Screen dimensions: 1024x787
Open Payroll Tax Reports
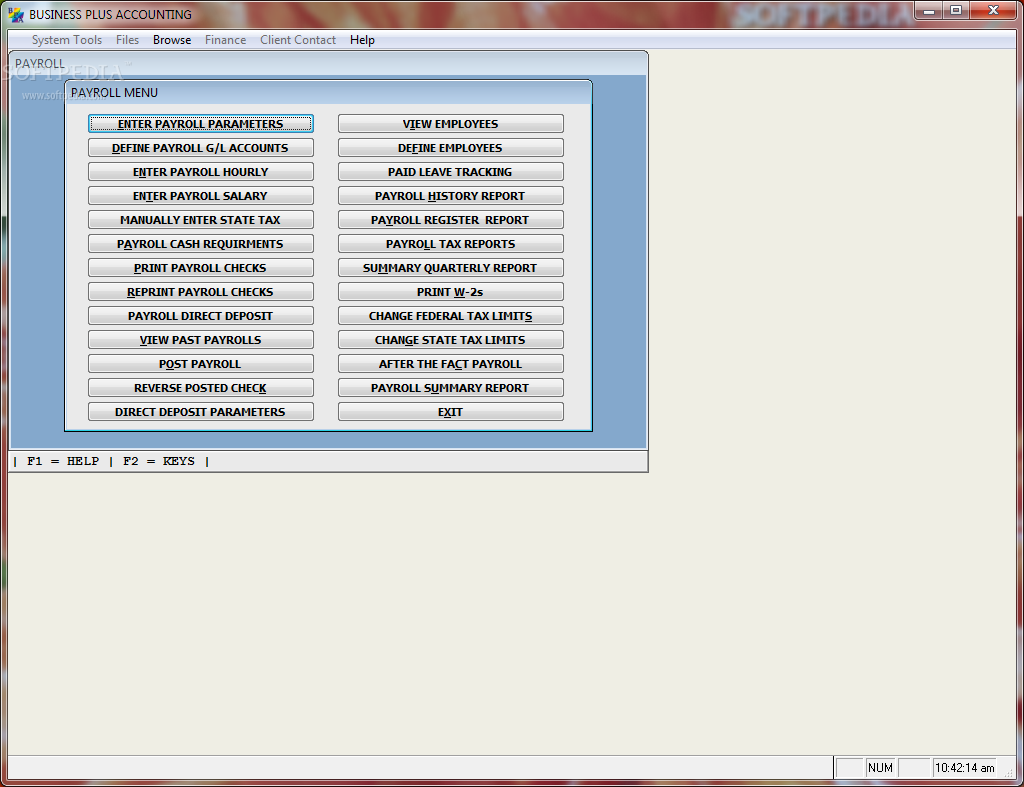[451, 244]
